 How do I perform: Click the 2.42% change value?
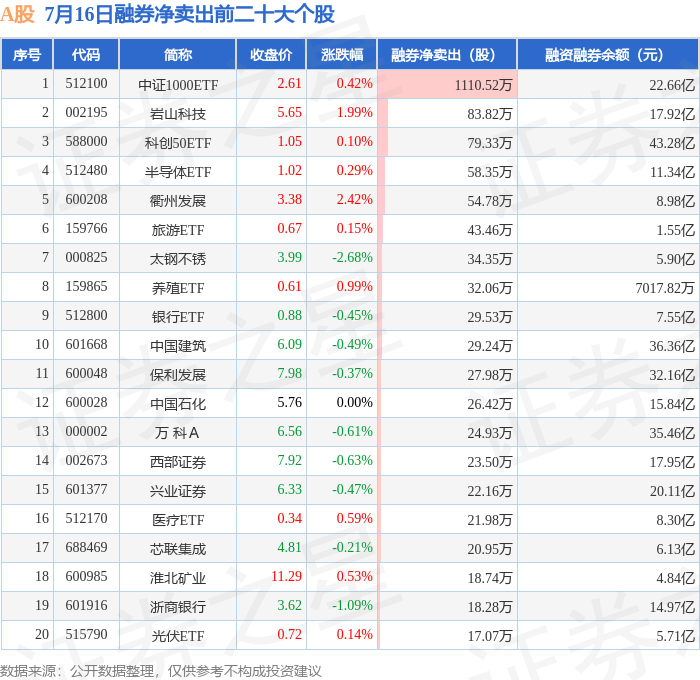pos(354,199)
